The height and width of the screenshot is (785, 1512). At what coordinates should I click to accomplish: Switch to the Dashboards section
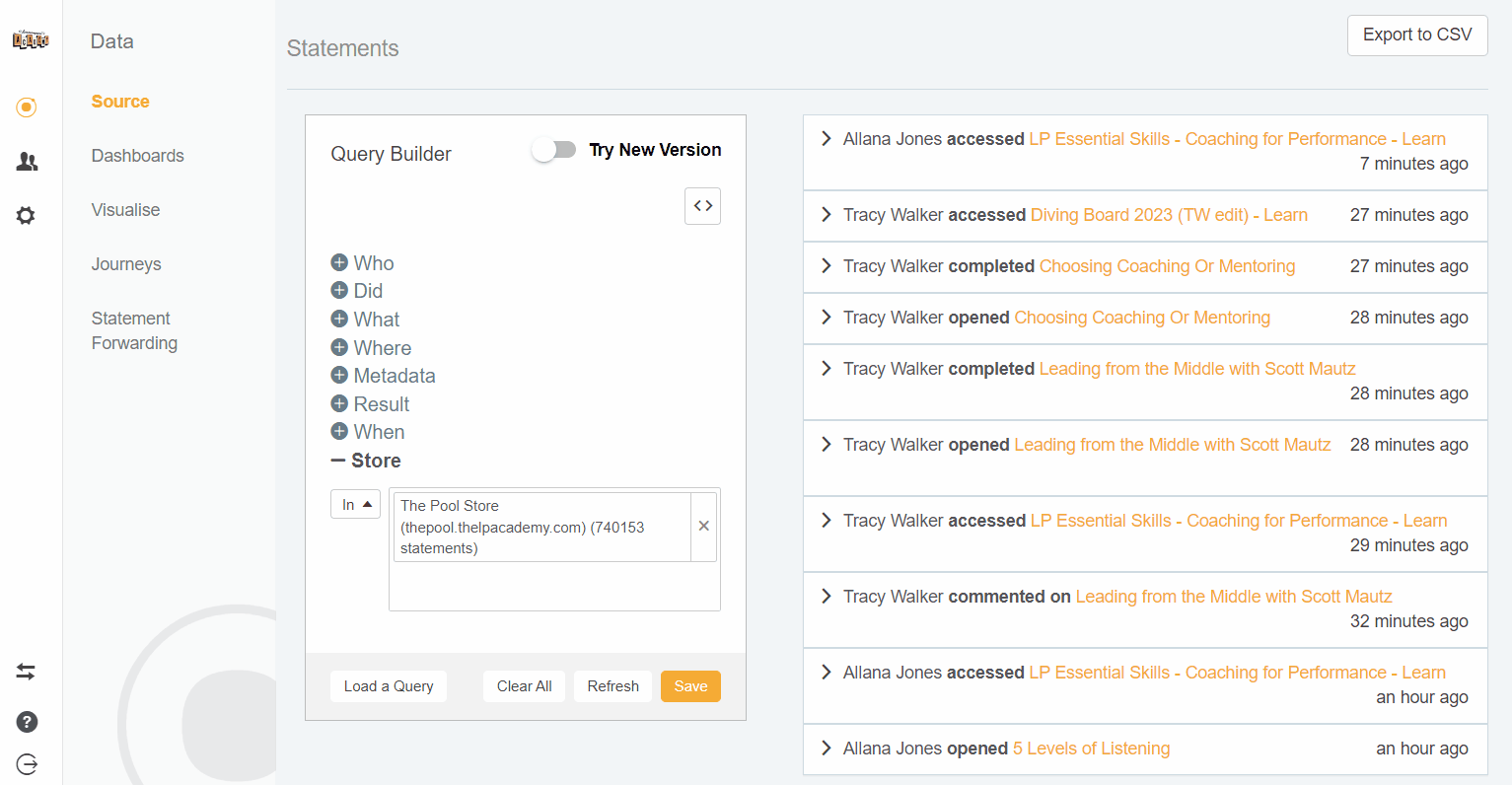coord(137,155)
